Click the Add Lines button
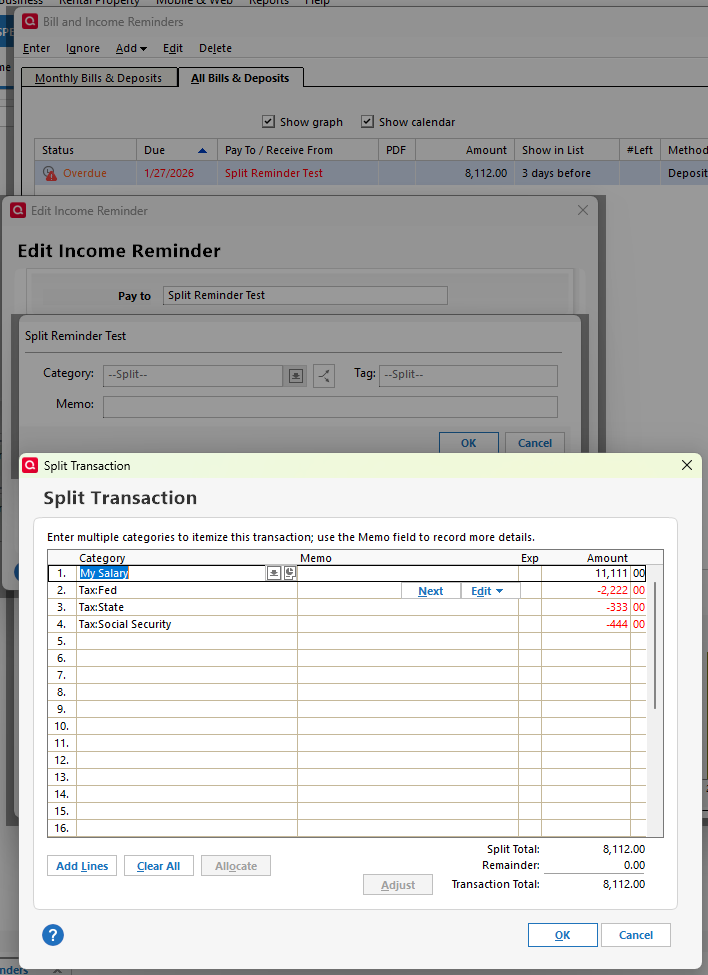 coord(82,866)
